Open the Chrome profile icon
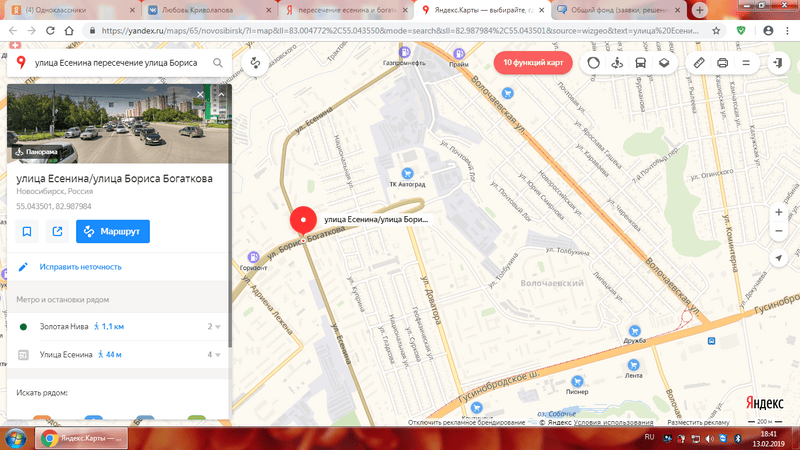Screen dimensions: 800x450 click(x=768, y=31)
